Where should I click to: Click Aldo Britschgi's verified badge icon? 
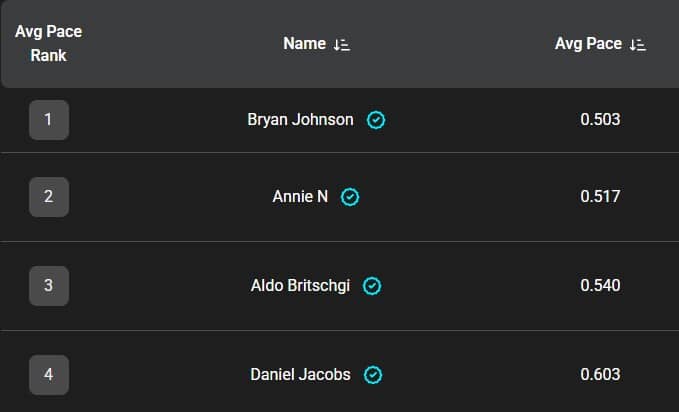(x=372, y=286)
